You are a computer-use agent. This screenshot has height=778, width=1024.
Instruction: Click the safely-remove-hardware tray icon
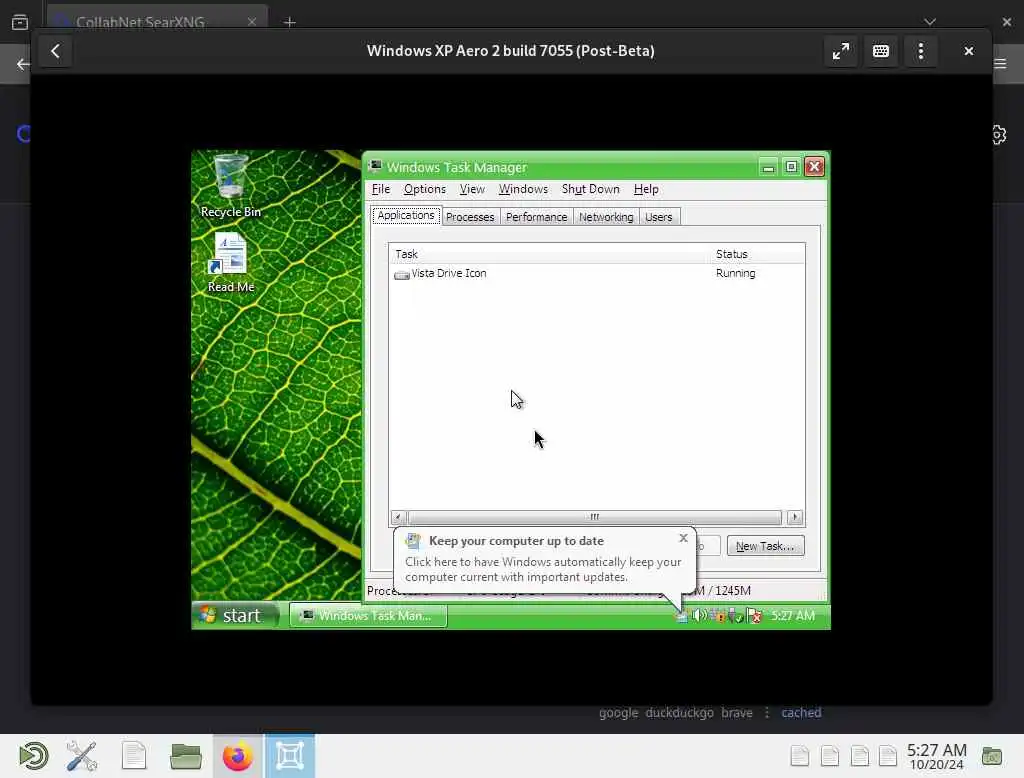(x=736, y=615)
